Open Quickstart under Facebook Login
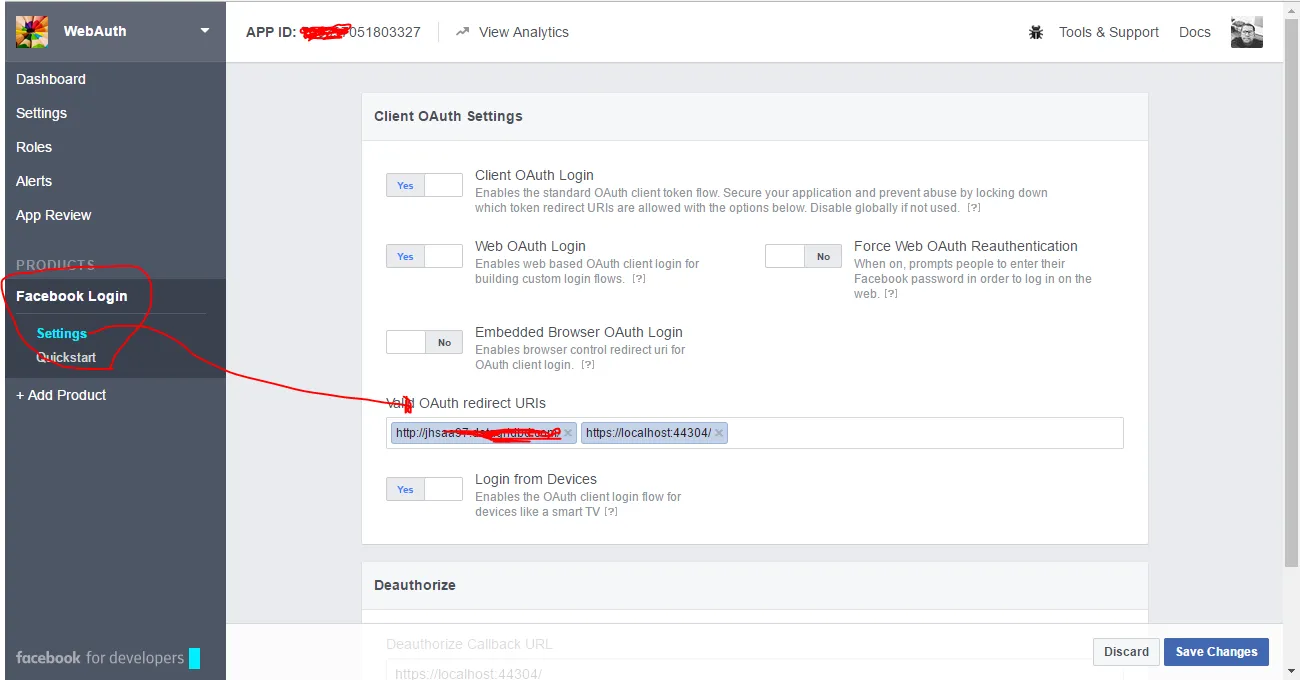This screenshot has width=1300, height=680. coord(66,357)
